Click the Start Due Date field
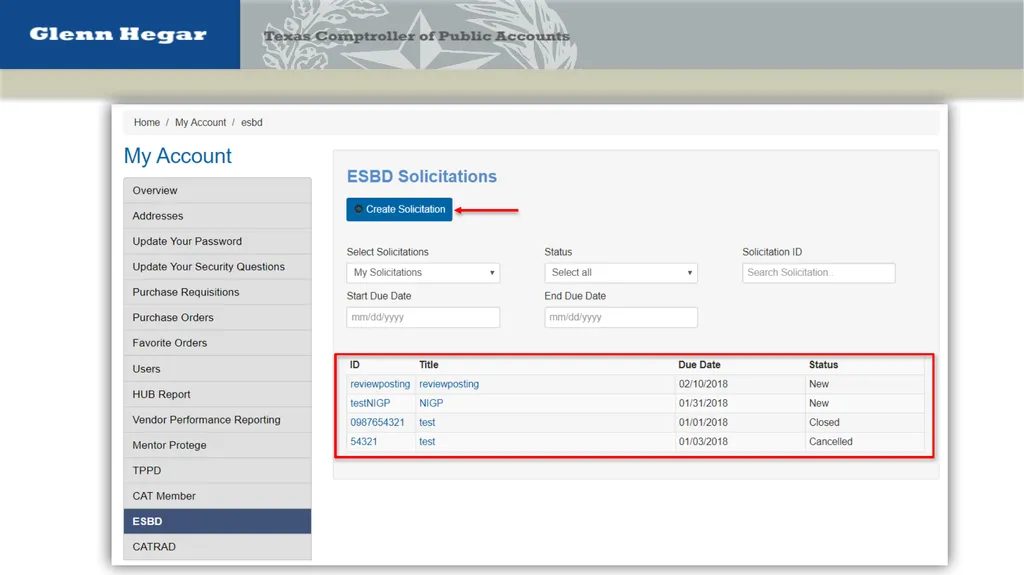This screenshot has height=575, width=1024. tap(423, 317)
